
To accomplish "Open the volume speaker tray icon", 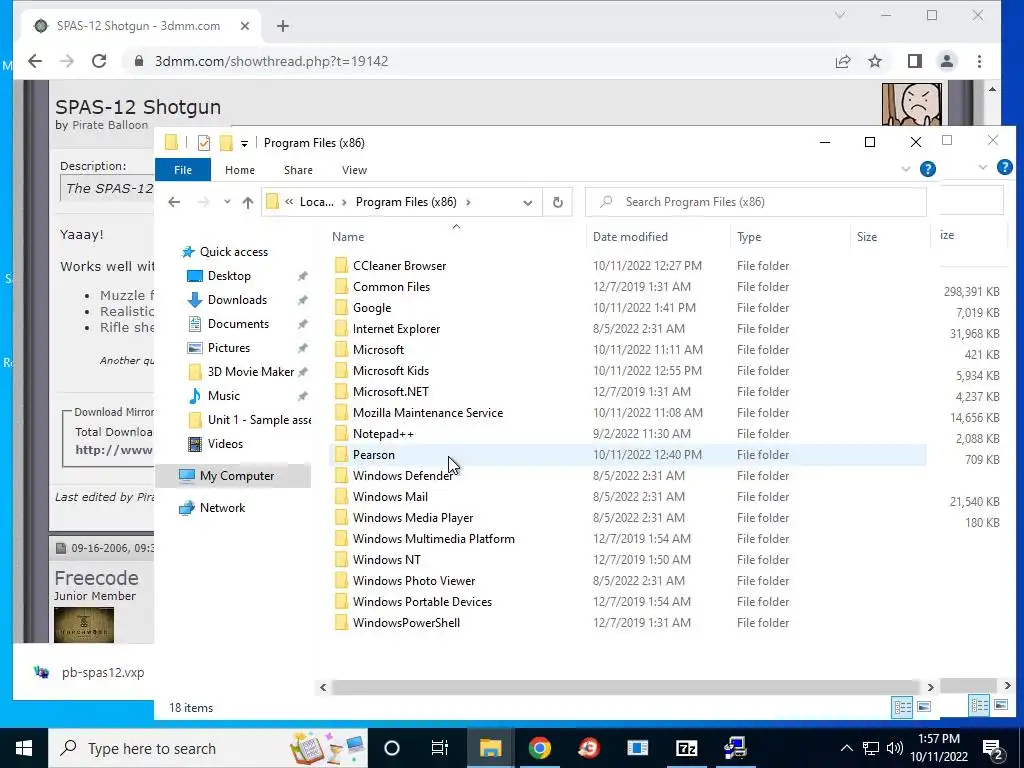I will point(895,748).
